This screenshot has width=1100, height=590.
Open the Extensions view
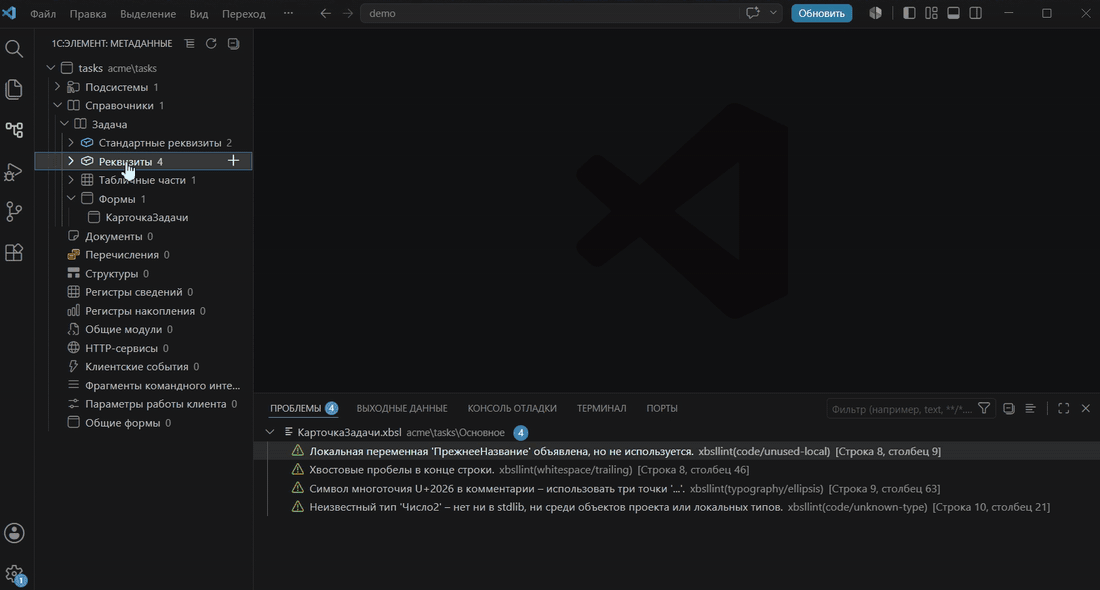pos(14,252)
